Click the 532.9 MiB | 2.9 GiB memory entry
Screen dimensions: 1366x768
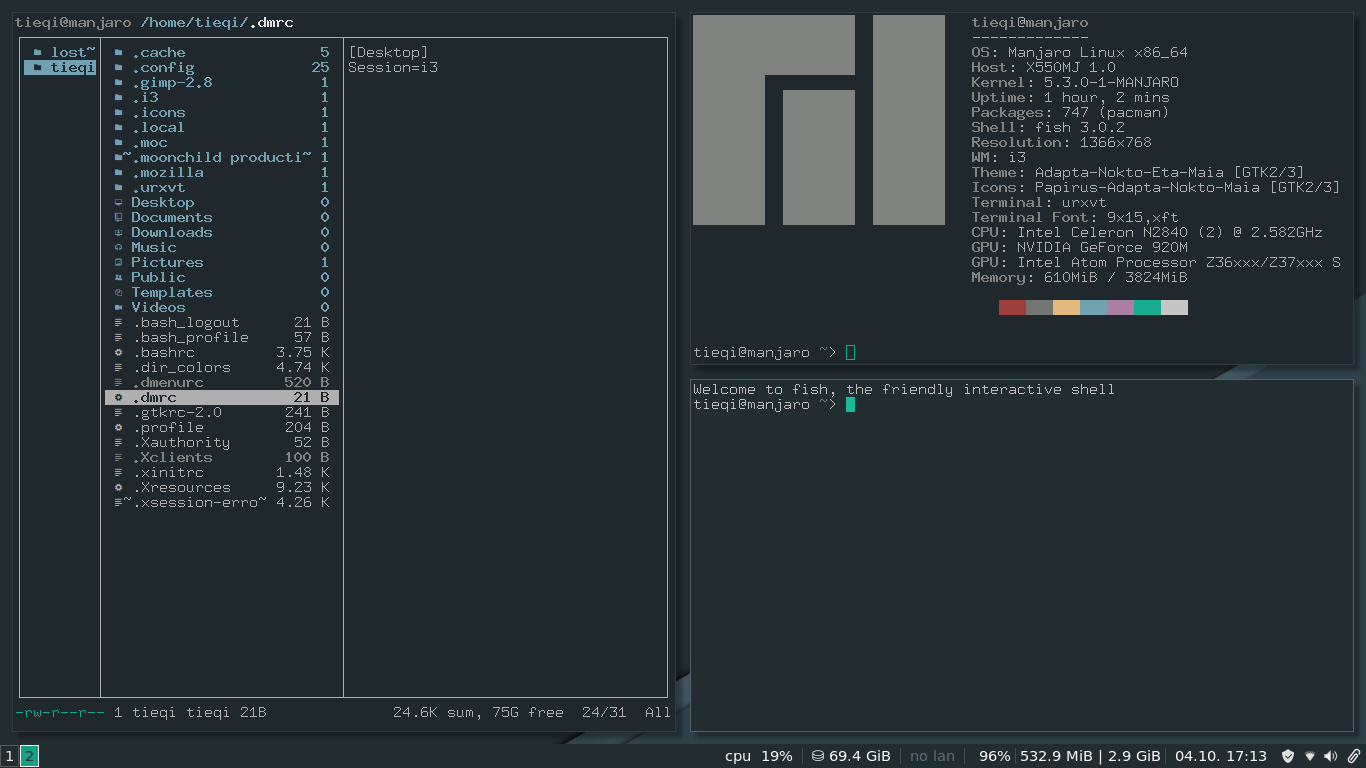pos(1090,756)
